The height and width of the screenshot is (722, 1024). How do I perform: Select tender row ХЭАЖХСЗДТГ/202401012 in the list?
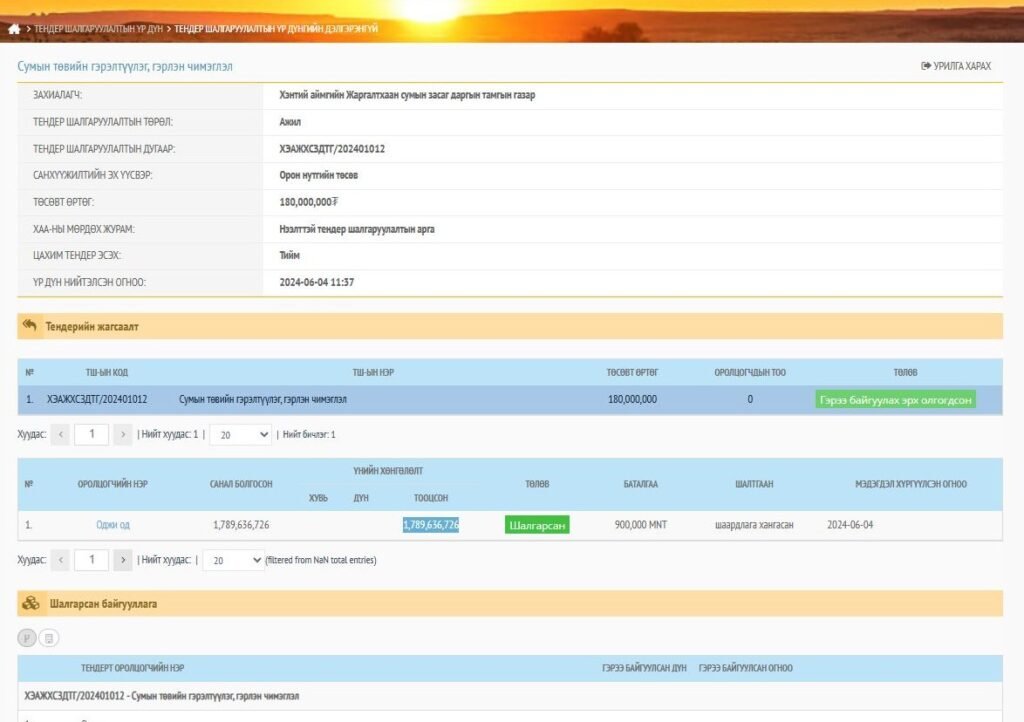(x=97, y=399)
